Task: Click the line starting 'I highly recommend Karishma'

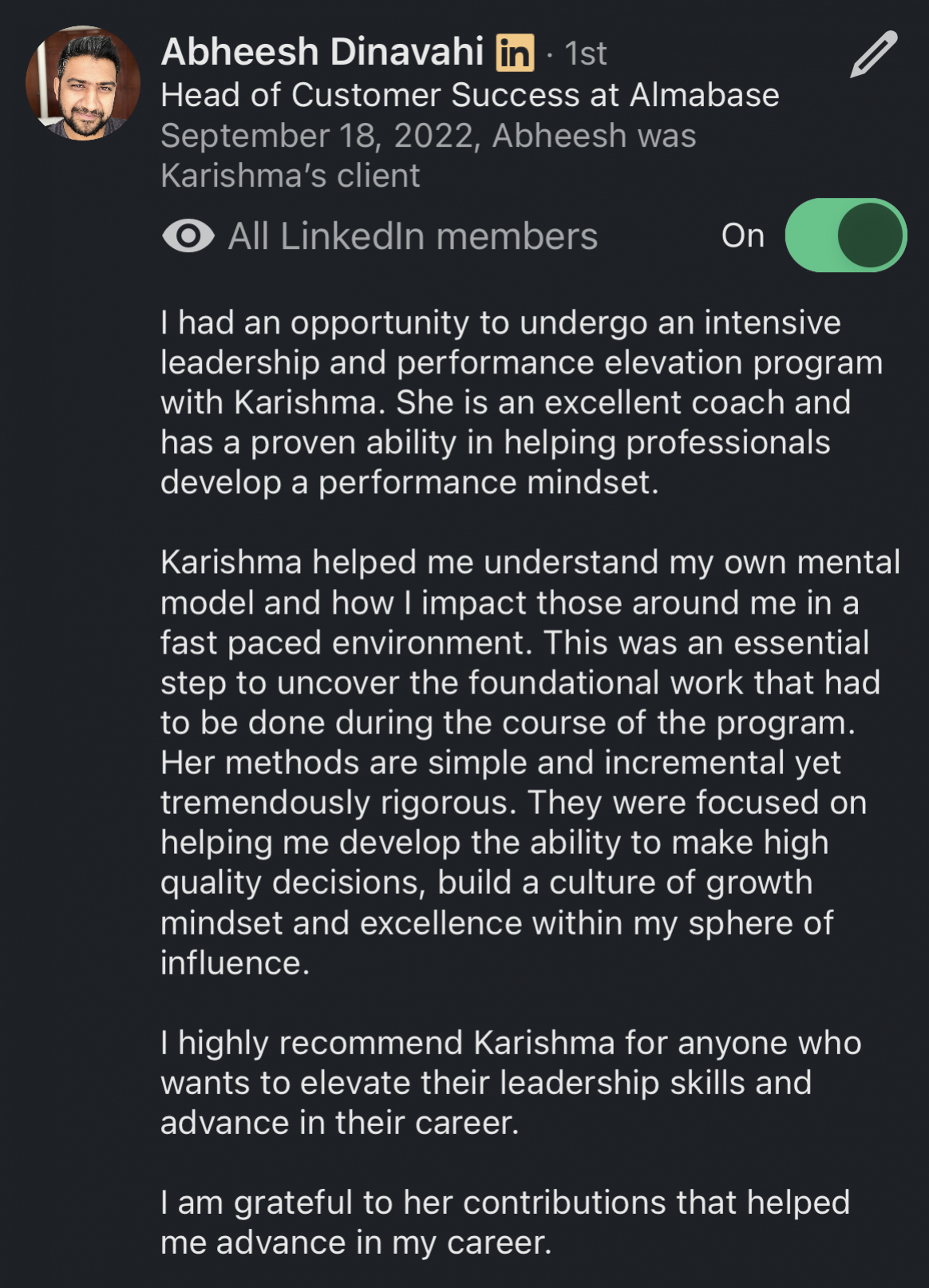Action: (511, 1043)
